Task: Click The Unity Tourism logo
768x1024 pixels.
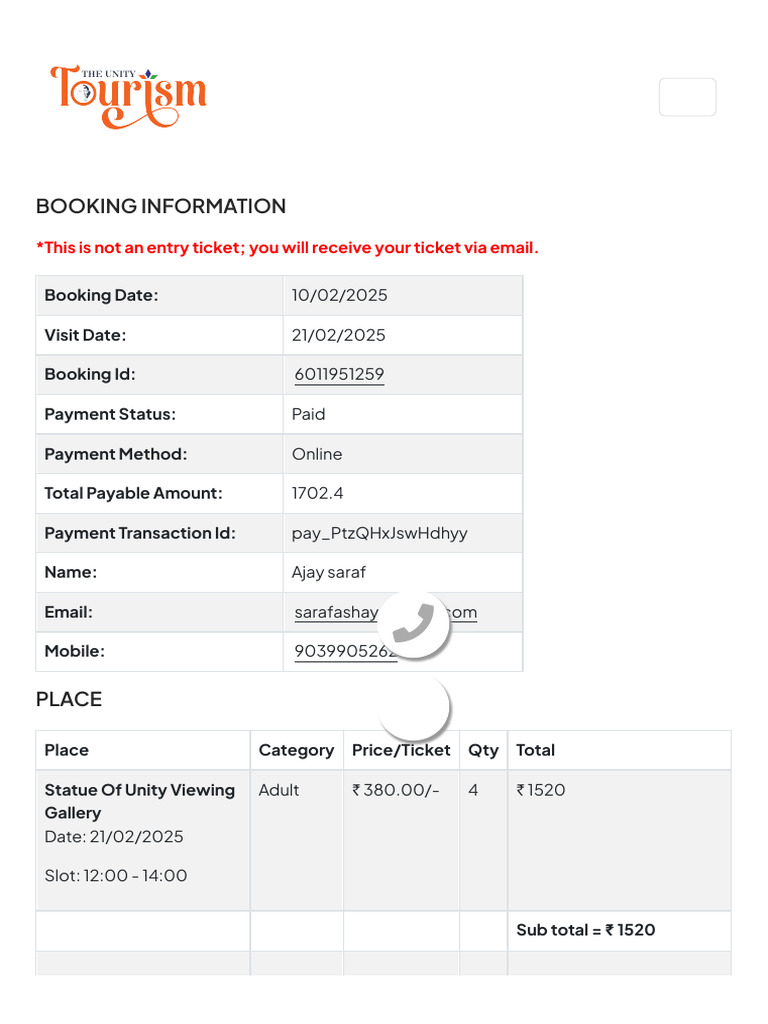Action: click(128, 97)
